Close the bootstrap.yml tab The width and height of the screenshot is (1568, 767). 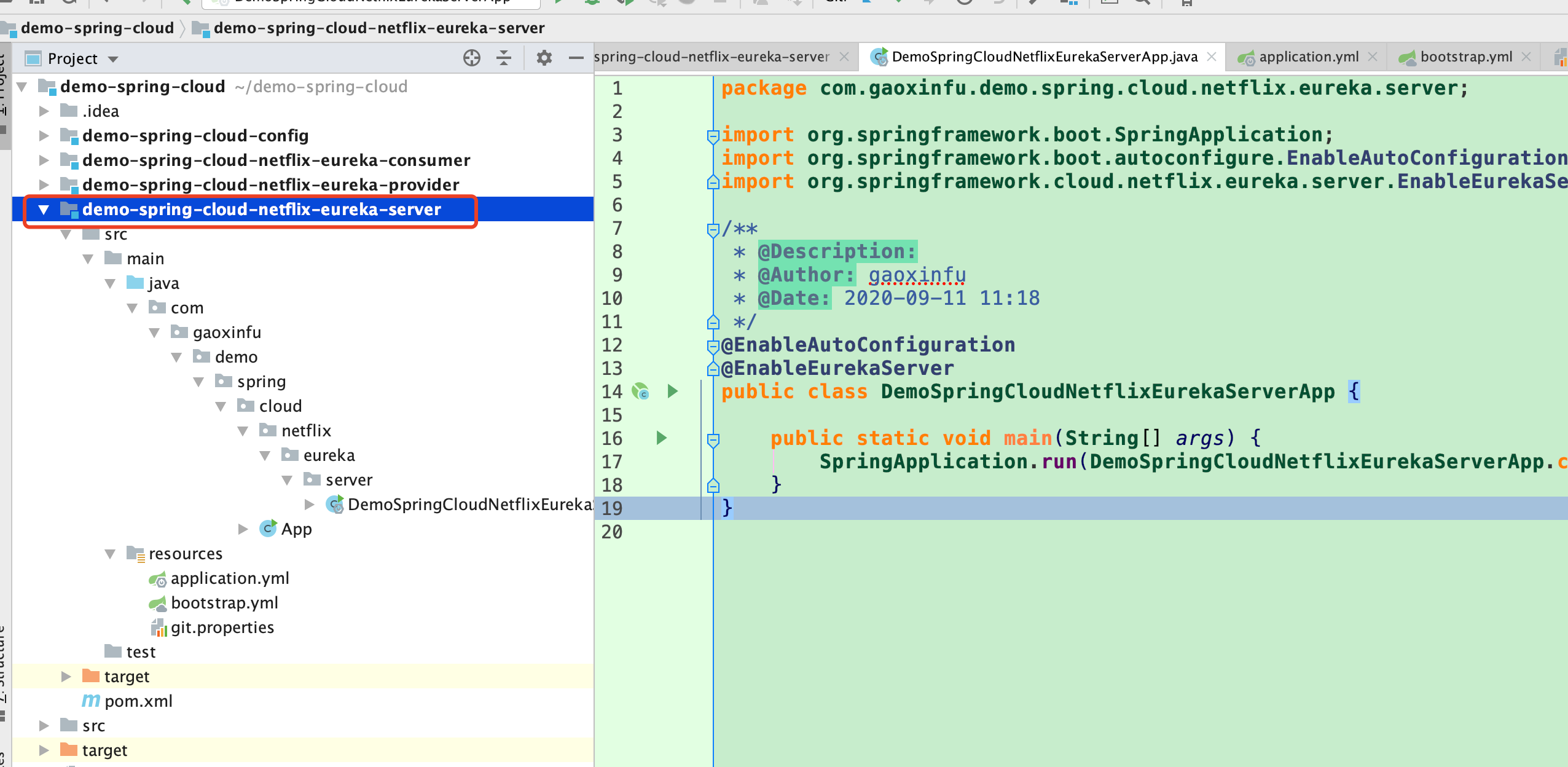1526,57
